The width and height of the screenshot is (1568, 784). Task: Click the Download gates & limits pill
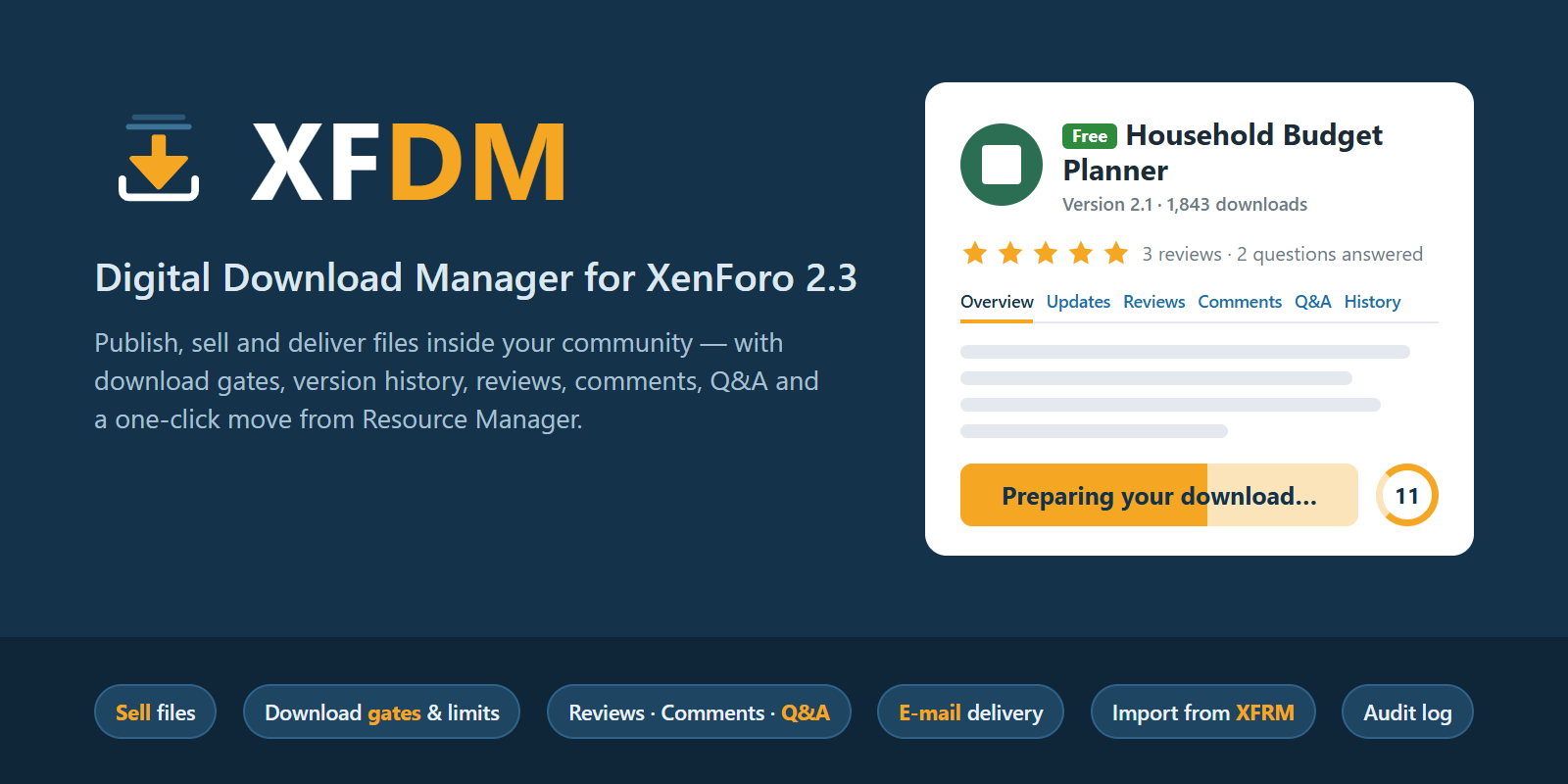tap(381, 711)
